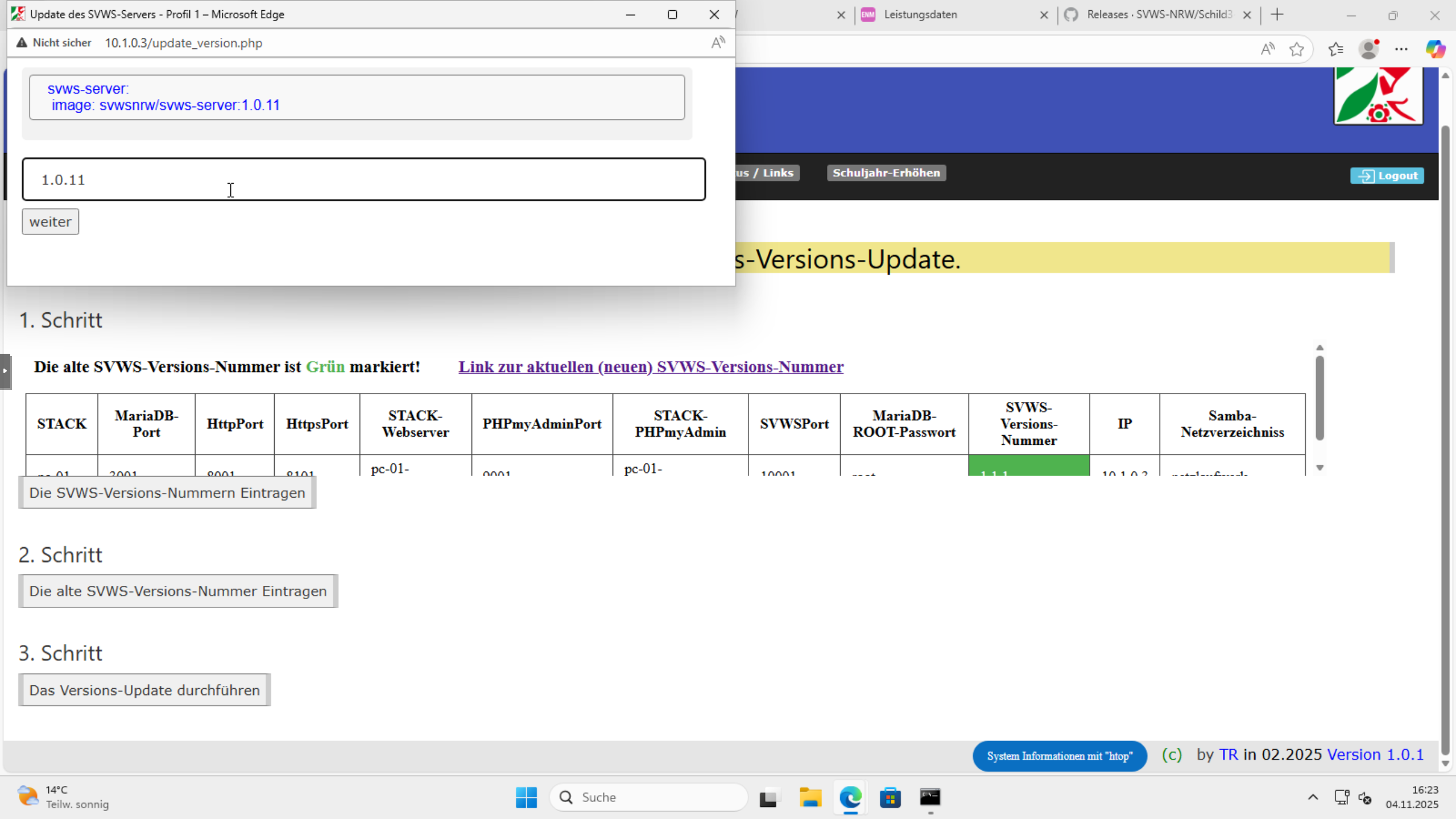Click the 'TR' author link in footer
The width and height of the screenshot is (1456, 819).
click(1228, 755)
